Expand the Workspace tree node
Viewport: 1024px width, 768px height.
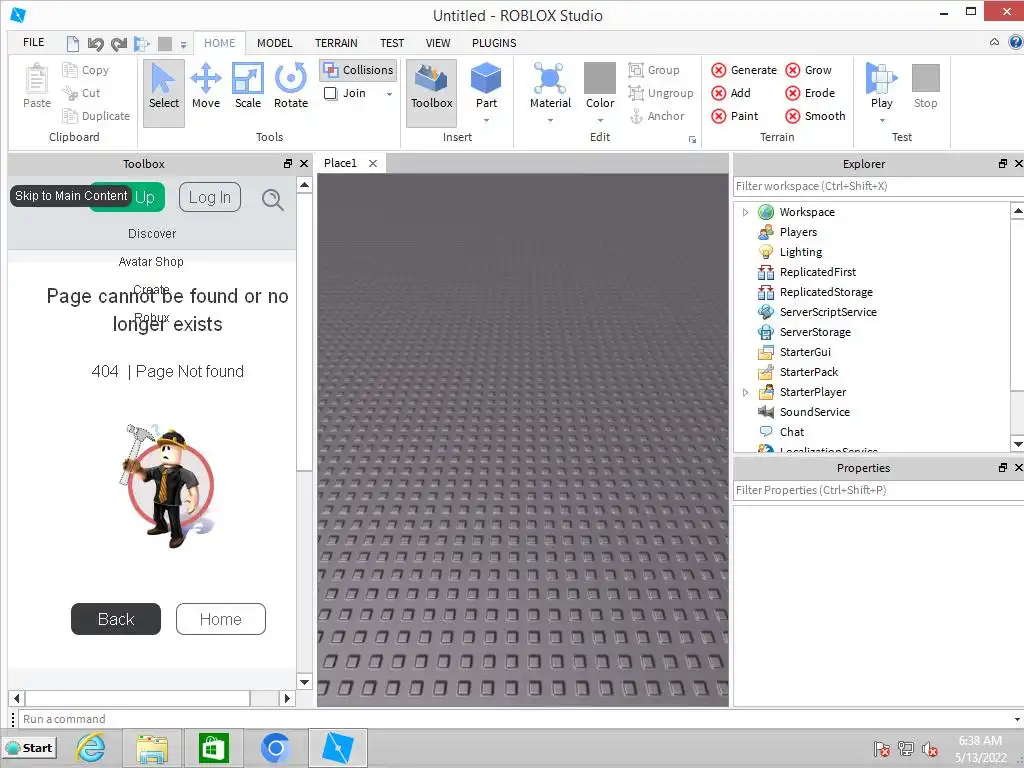pos(745,212)
